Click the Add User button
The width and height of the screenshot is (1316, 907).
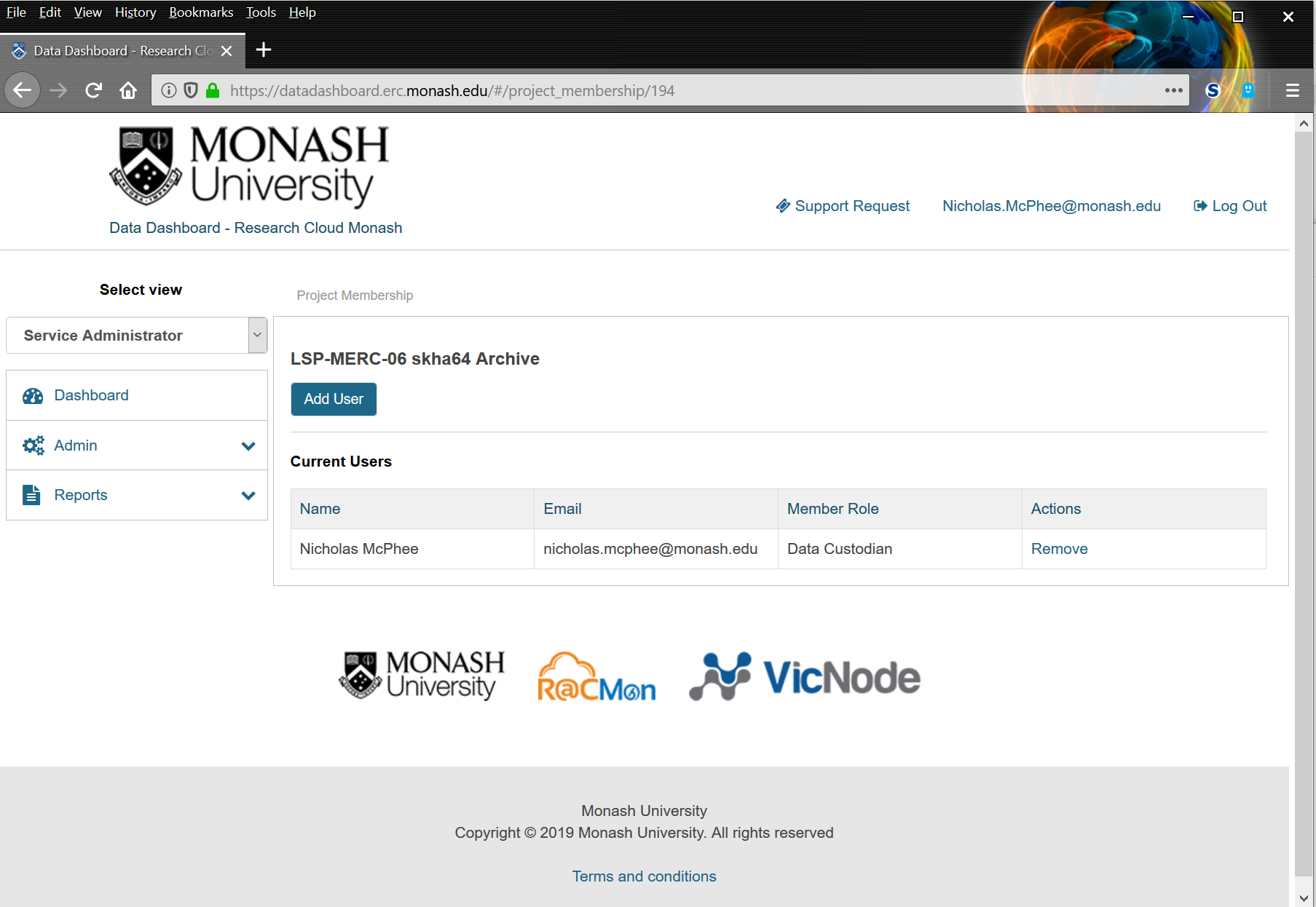[x=334, y=399]
